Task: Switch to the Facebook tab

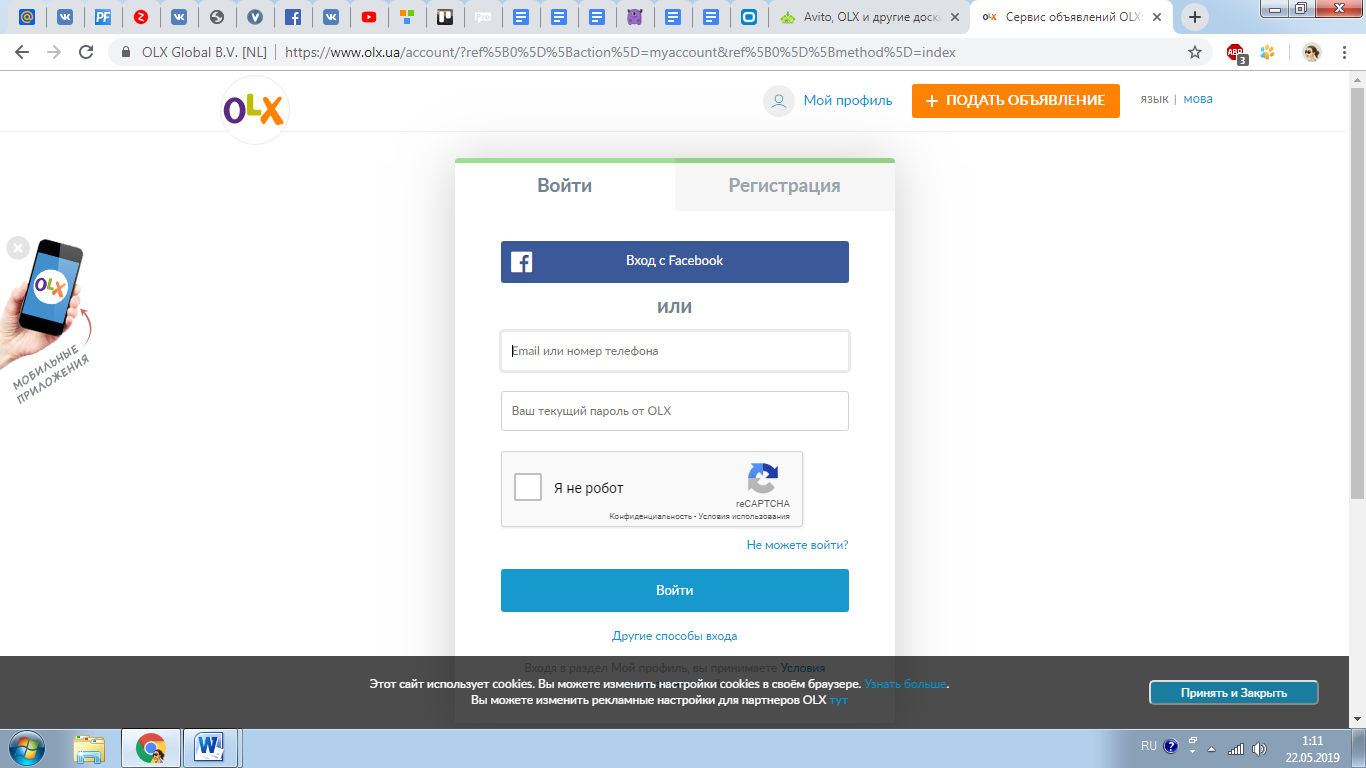Action: (293, 17)
